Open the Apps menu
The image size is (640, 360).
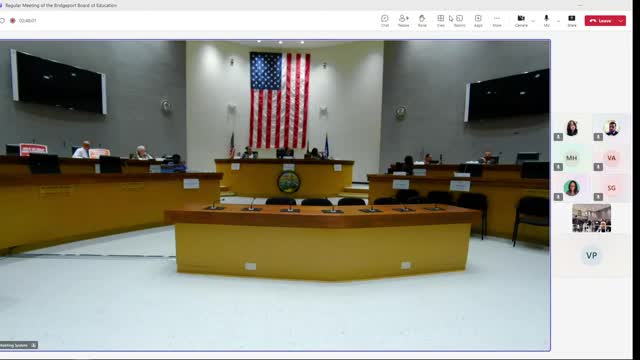(478, 21)
